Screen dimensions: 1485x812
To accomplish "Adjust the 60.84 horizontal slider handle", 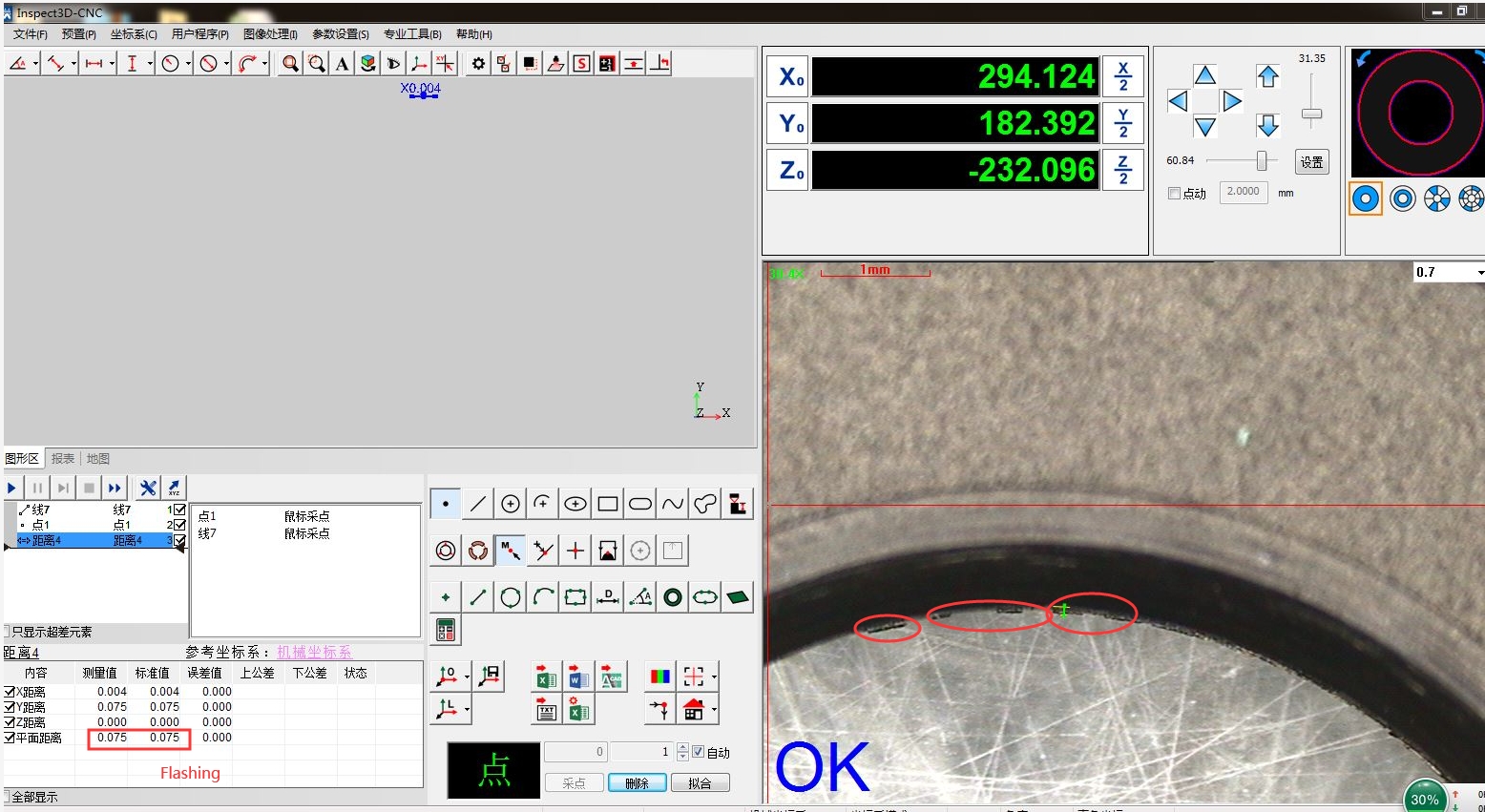I will [x=1262, y=160].
